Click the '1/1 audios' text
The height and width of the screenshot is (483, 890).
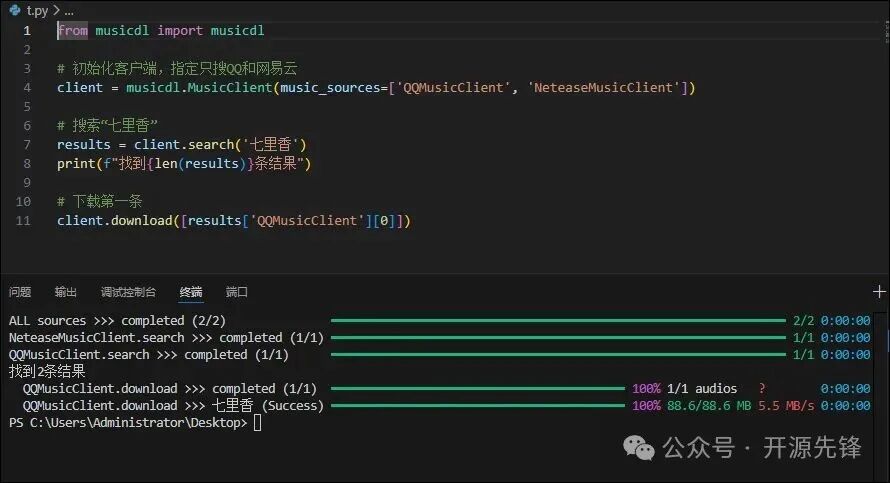702,389
